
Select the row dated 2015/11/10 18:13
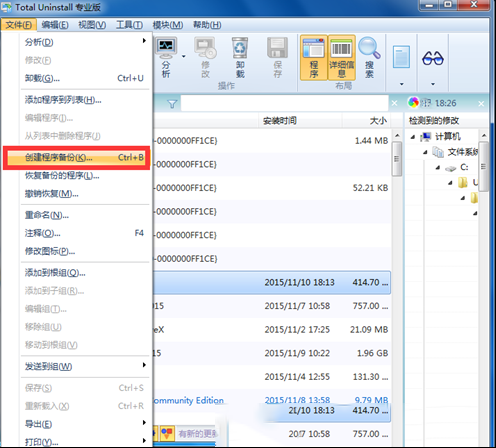click(272, 282)
